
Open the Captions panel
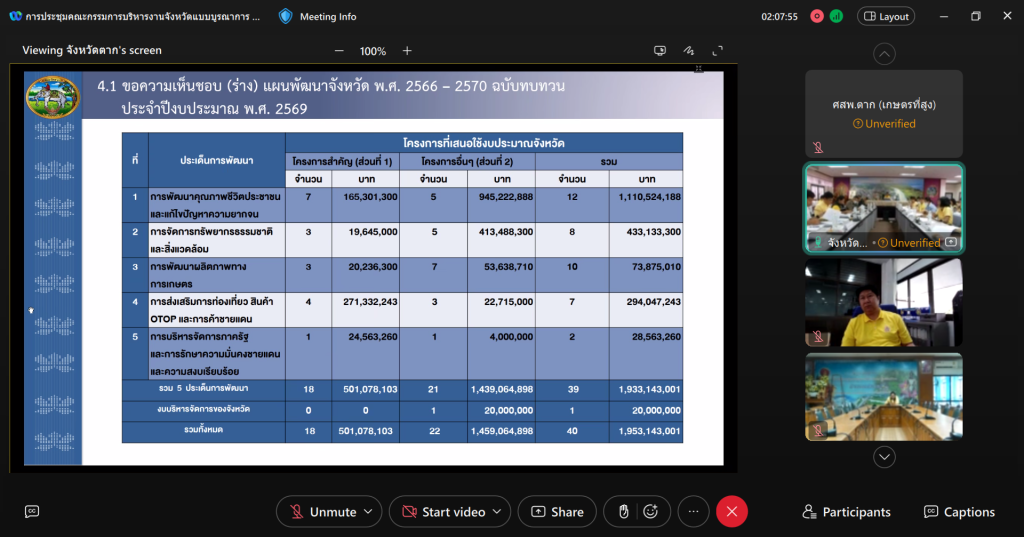[959, 512]
